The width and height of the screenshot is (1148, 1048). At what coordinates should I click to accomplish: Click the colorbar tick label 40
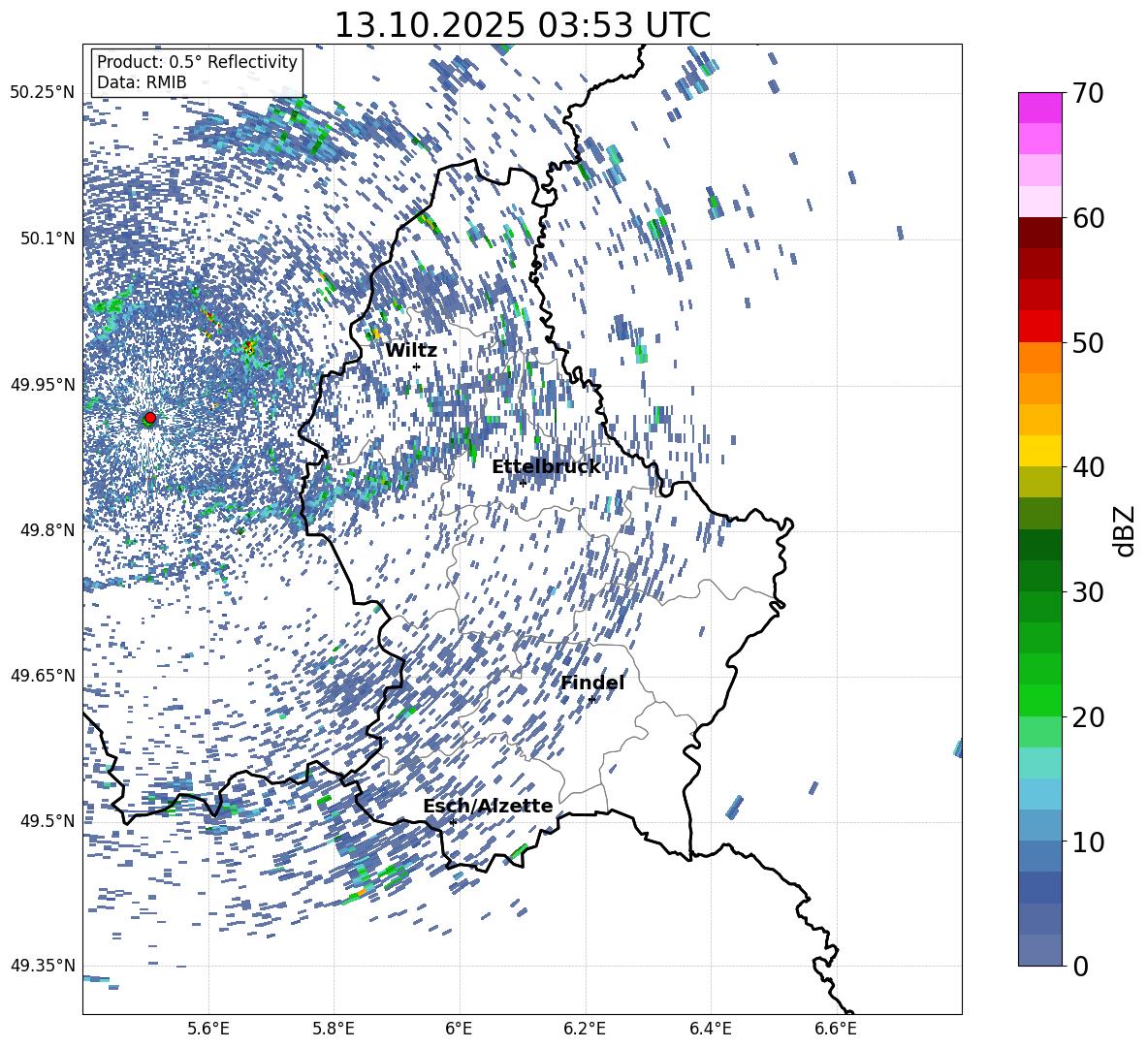tap(1088, 467)
